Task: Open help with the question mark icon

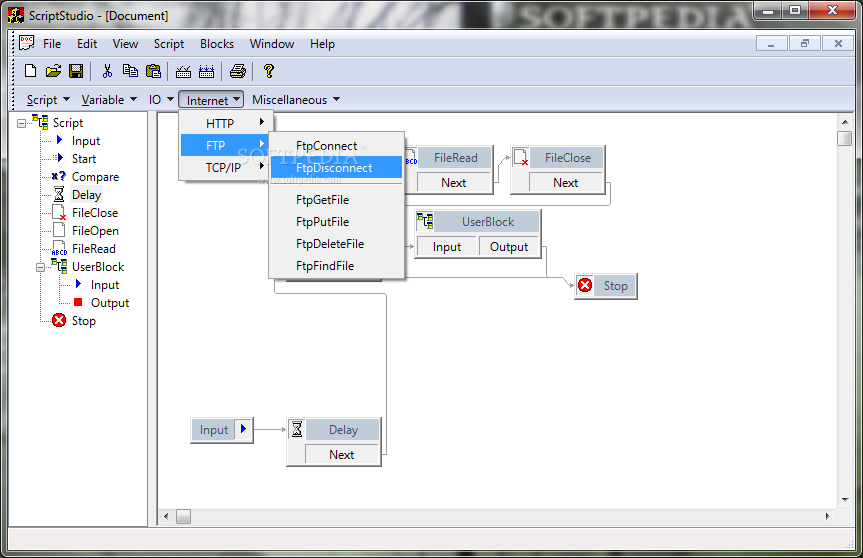Action: (x=269, y=71)
